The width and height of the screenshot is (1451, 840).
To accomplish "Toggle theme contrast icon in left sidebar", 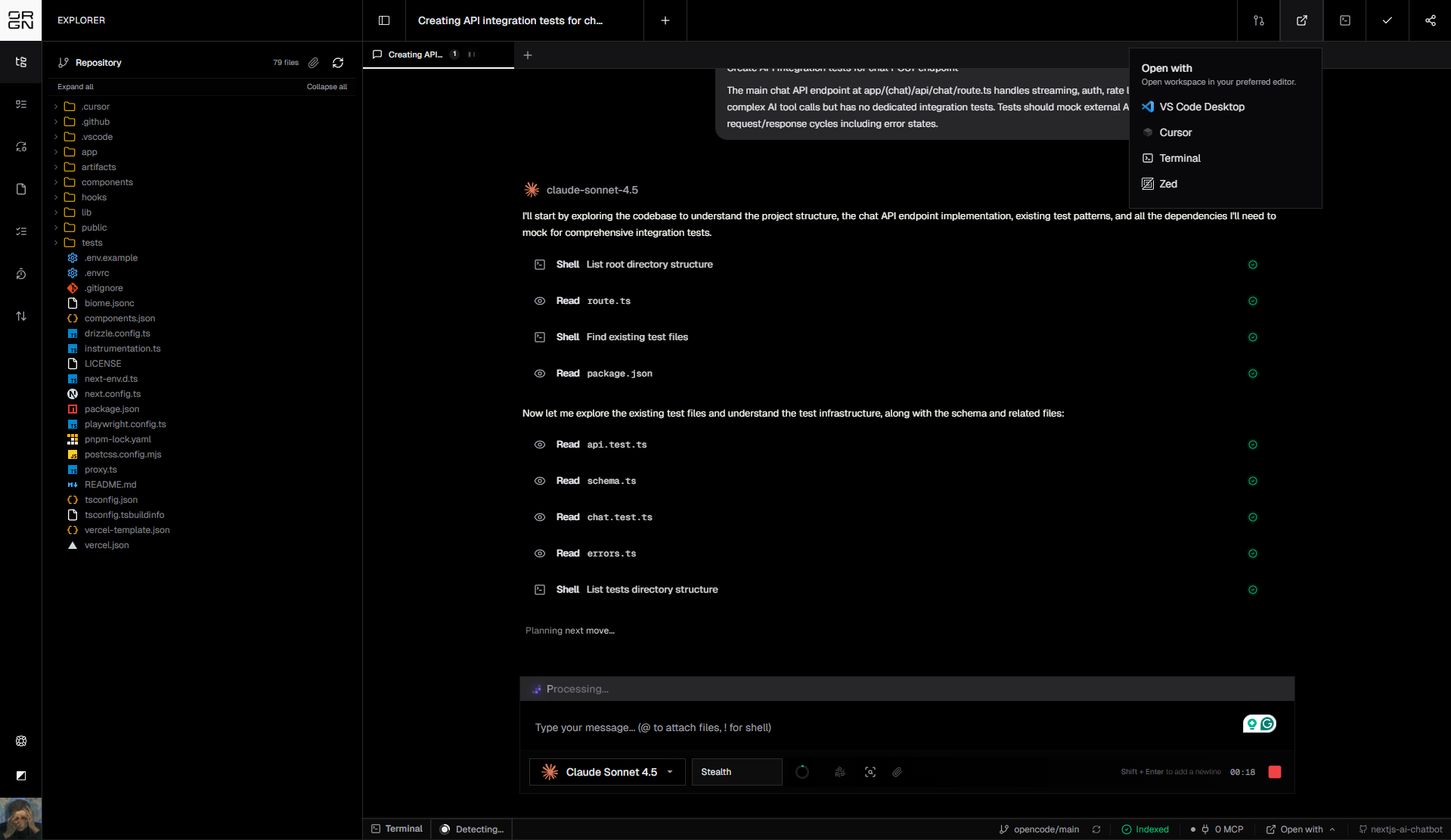I will (x=21, y=776).
